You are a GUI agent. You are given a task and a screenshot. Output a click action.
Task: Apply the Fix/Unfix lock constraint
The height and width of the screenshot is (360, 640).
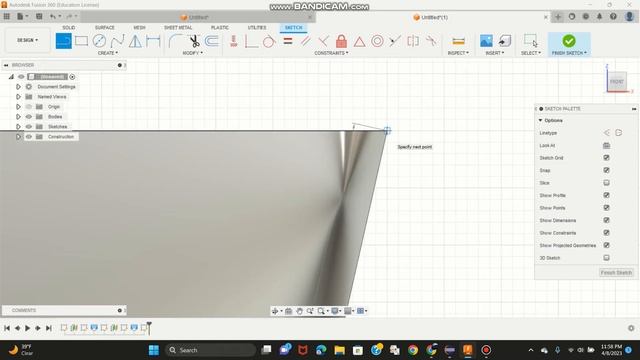pyautogui.click(x=341, y=41)
